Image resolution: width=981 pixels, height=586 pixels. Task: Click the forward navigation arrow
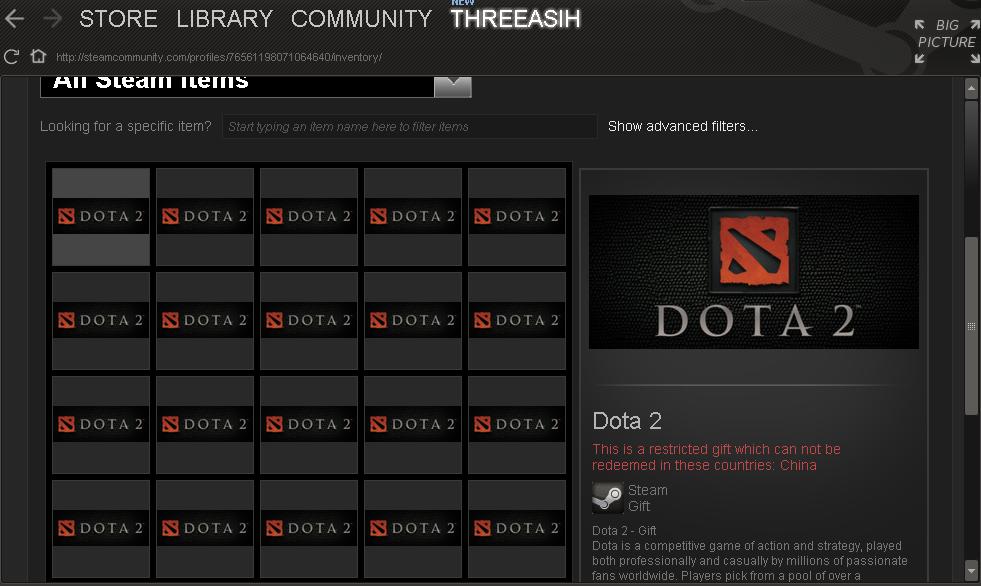pyautogui.click(x=53, y=19)
